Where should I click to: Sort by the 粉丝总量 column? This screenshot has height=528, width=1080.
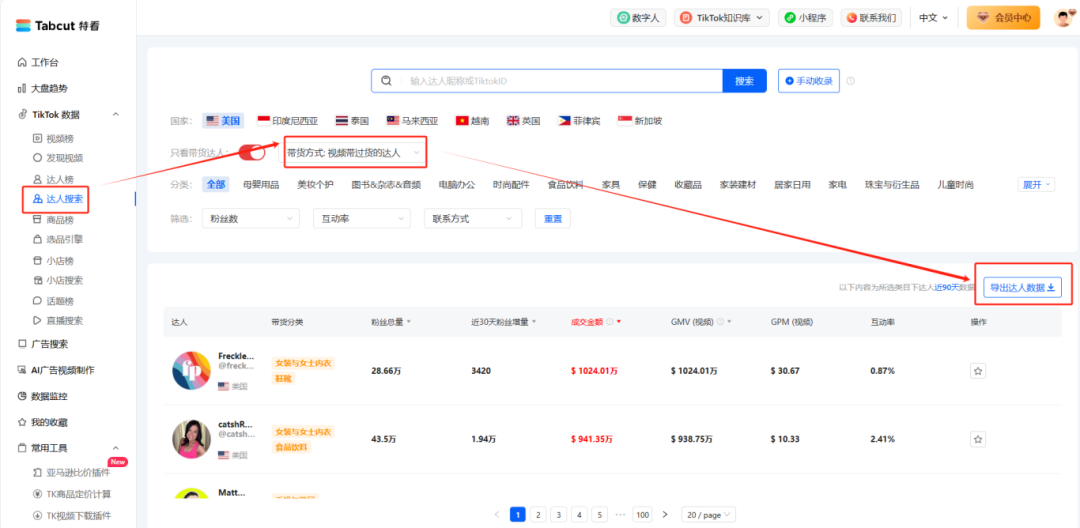[x=391, y=321]
